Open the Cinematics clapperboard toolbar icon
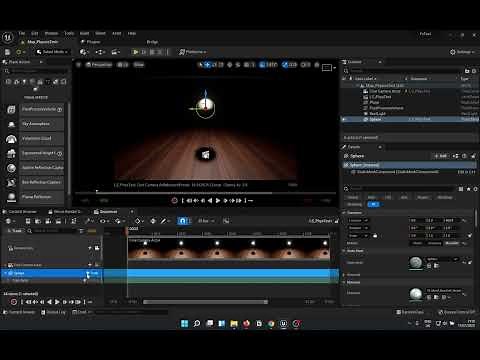Viewport: 480px width, 360px height. (x=116, y=52)
